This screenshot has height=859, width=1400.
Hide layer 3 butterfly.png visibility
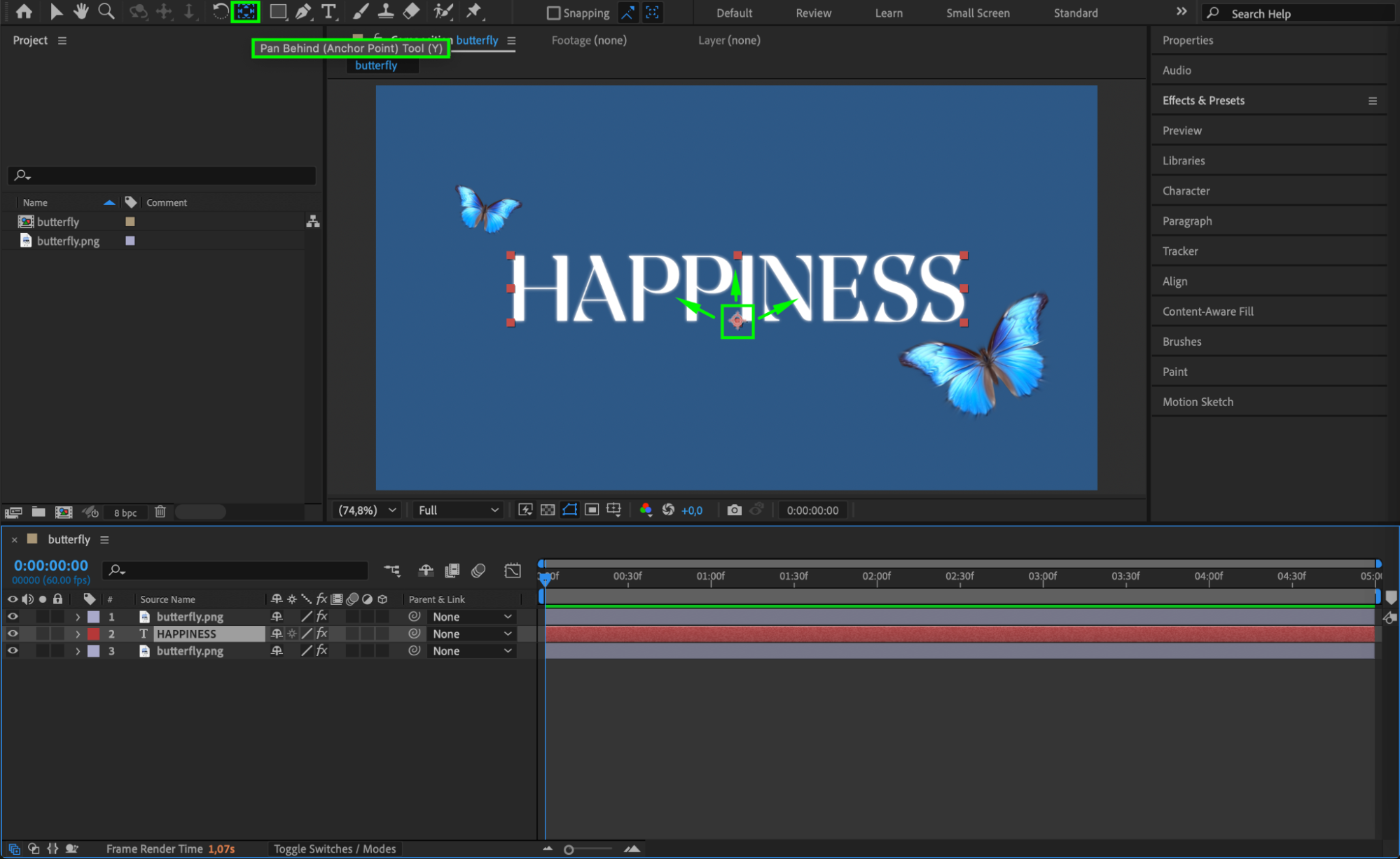pos(13,651)
